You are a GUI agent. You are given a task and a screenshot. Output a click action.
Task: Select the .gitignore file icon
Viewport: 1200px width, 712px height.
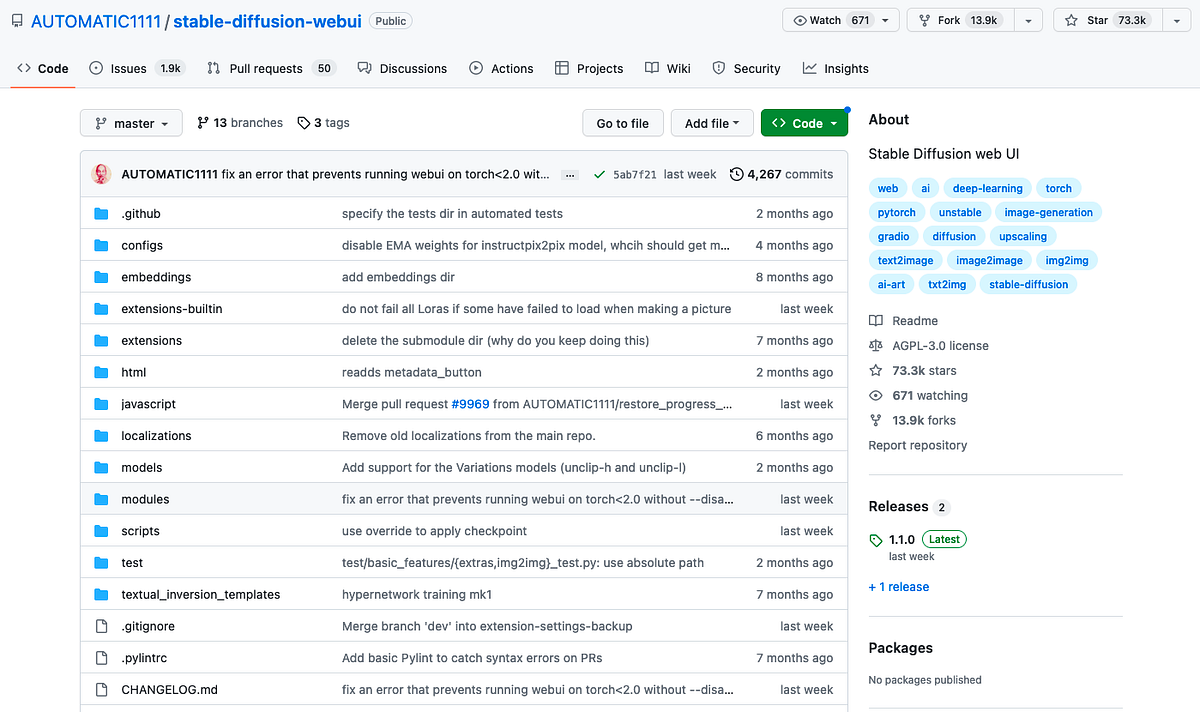101,626
